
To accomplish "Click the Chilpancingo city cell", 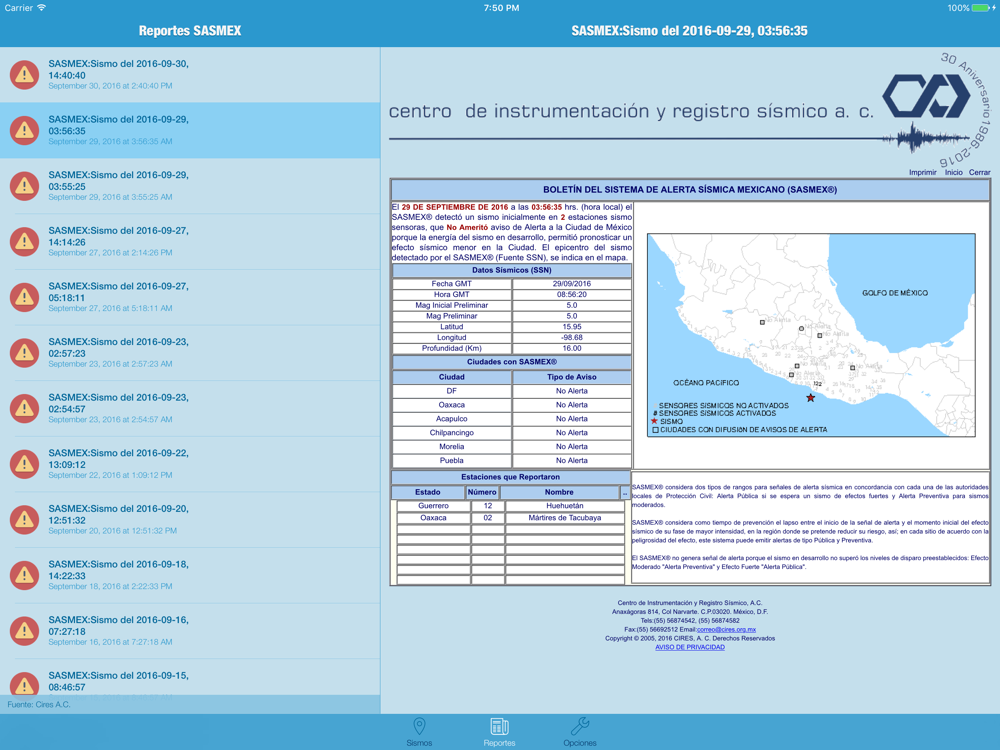I will [452, 433].
